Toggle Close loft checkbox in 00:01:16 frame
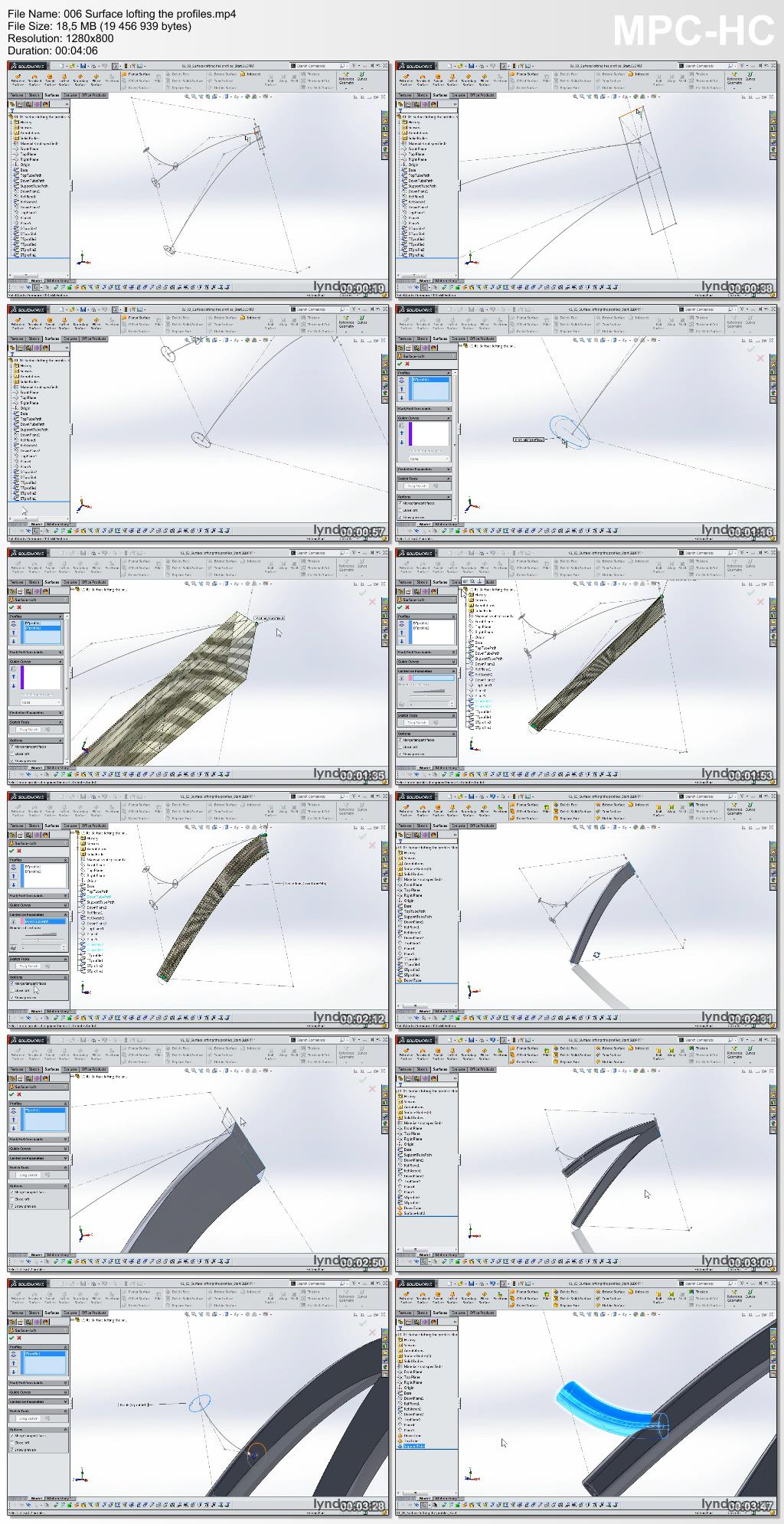The image size is (784, 1524). click(x=400, y=510)
